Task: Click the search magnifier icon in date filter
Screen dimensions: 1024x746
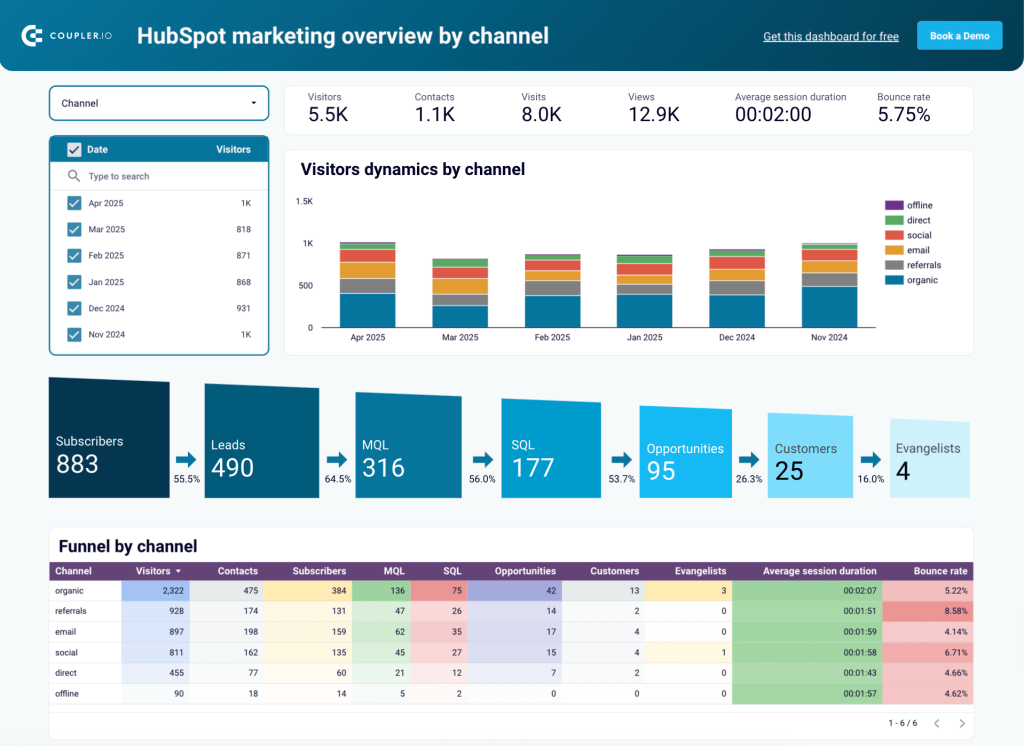Action: tap(74, 176)
